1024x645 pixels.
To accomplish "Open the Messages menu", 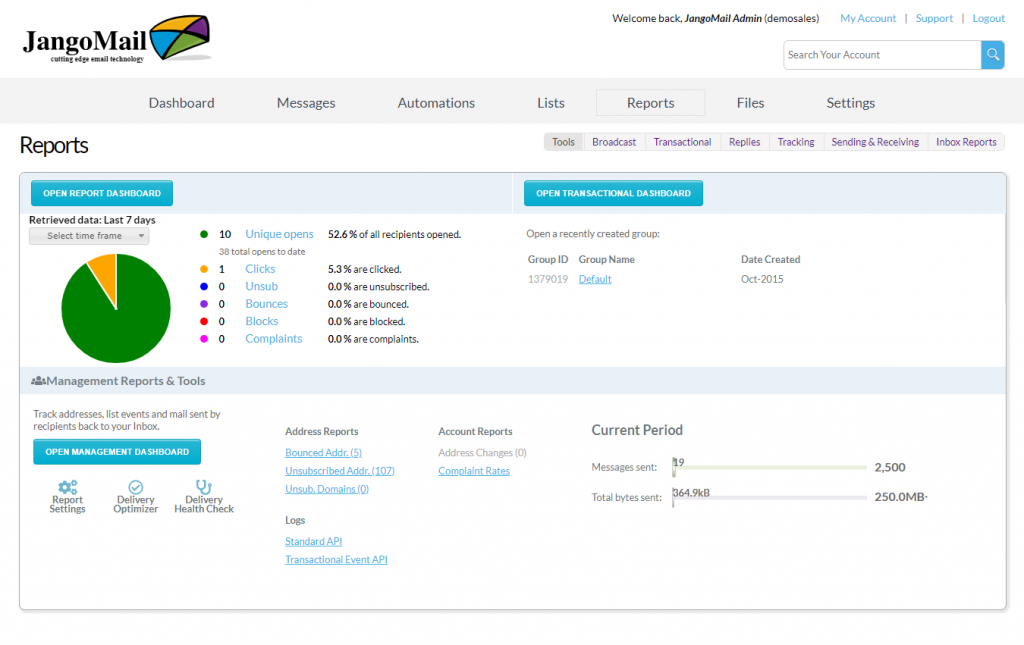I will coord(306,103).
